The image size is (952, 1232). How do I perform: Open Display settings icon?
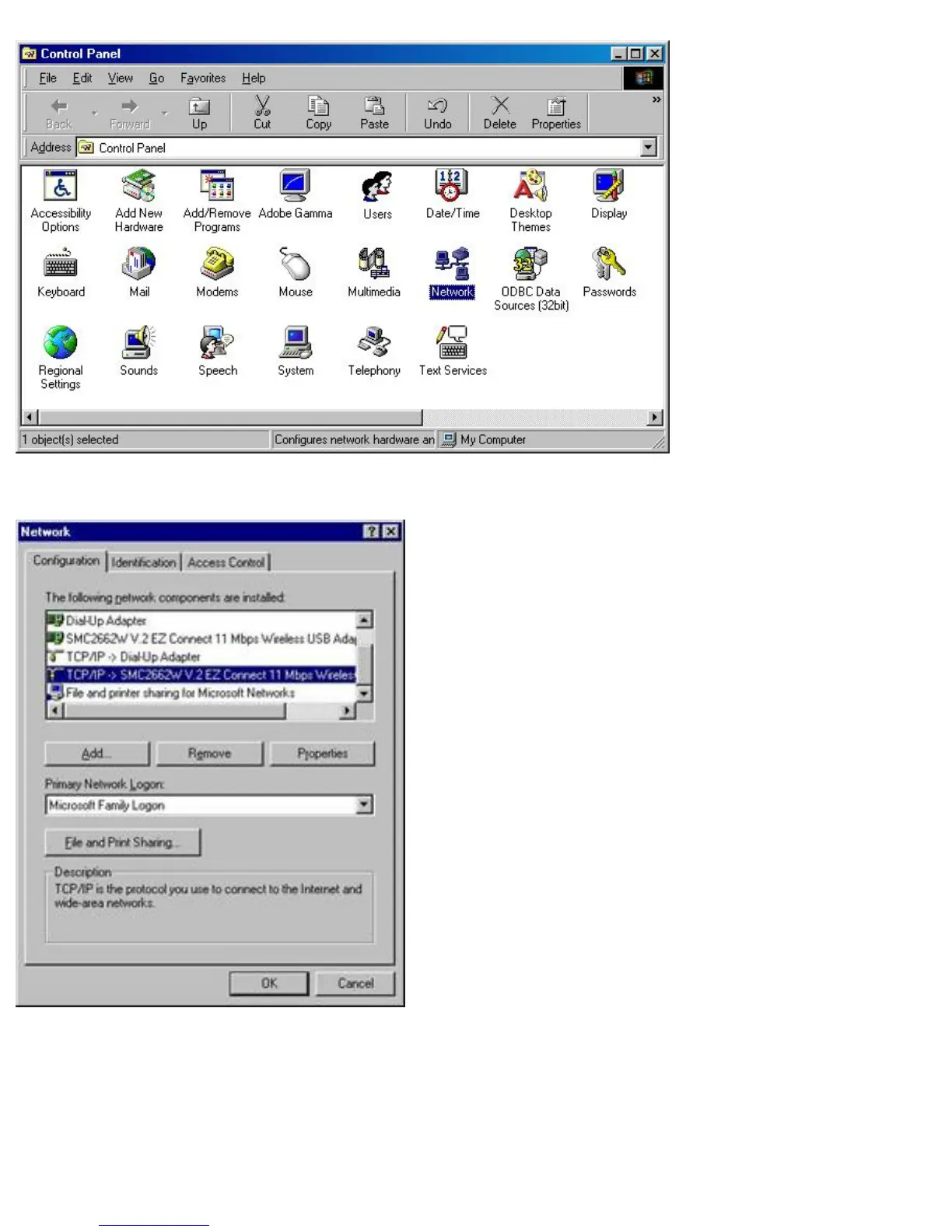[x=609, y=194]
